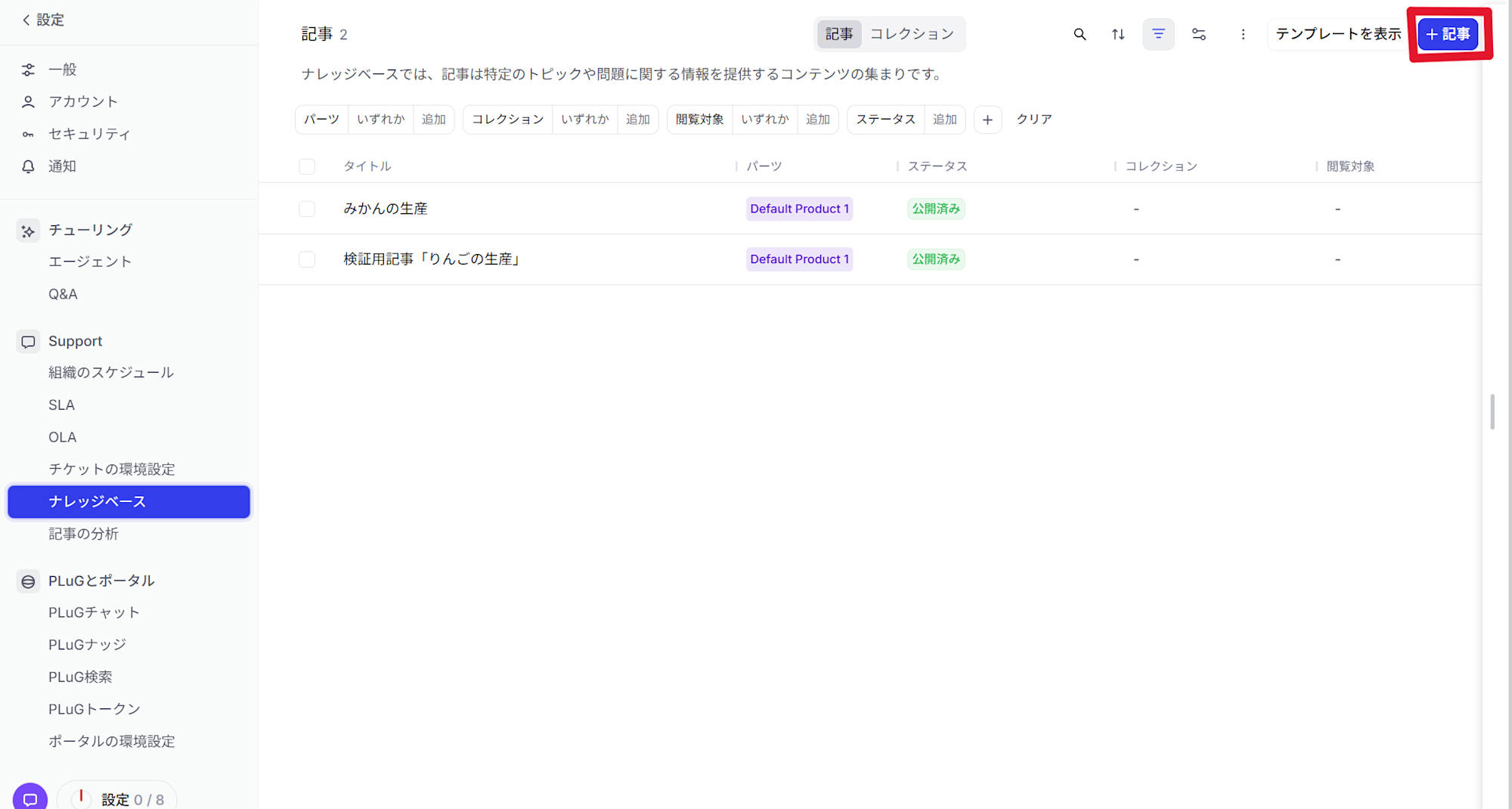Open 記事の分析 in sidebar
This screenshot has width=1512, height=809.
click(83, 534)
